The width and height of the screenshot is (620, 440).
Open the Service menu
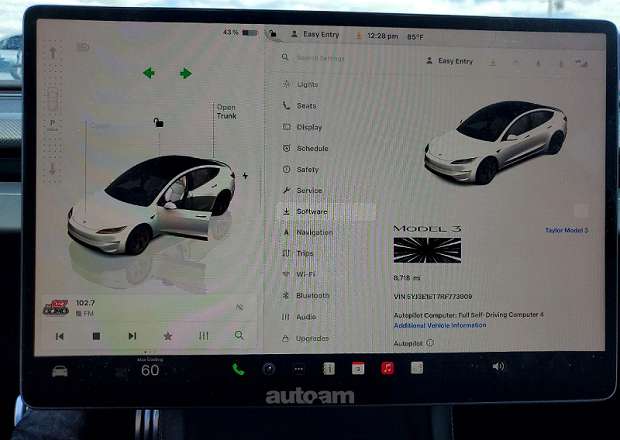pyautogui.click(x=302, y=191)
